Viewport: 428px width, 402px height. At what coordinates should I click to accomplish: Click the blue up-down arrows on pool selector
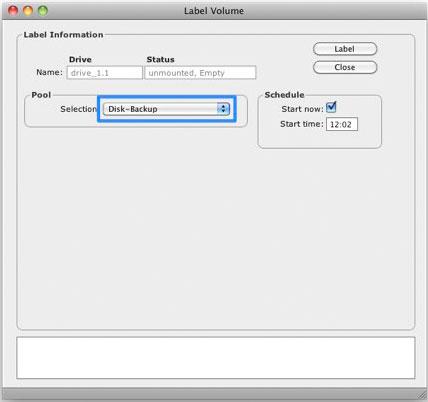tap(223, 109)
